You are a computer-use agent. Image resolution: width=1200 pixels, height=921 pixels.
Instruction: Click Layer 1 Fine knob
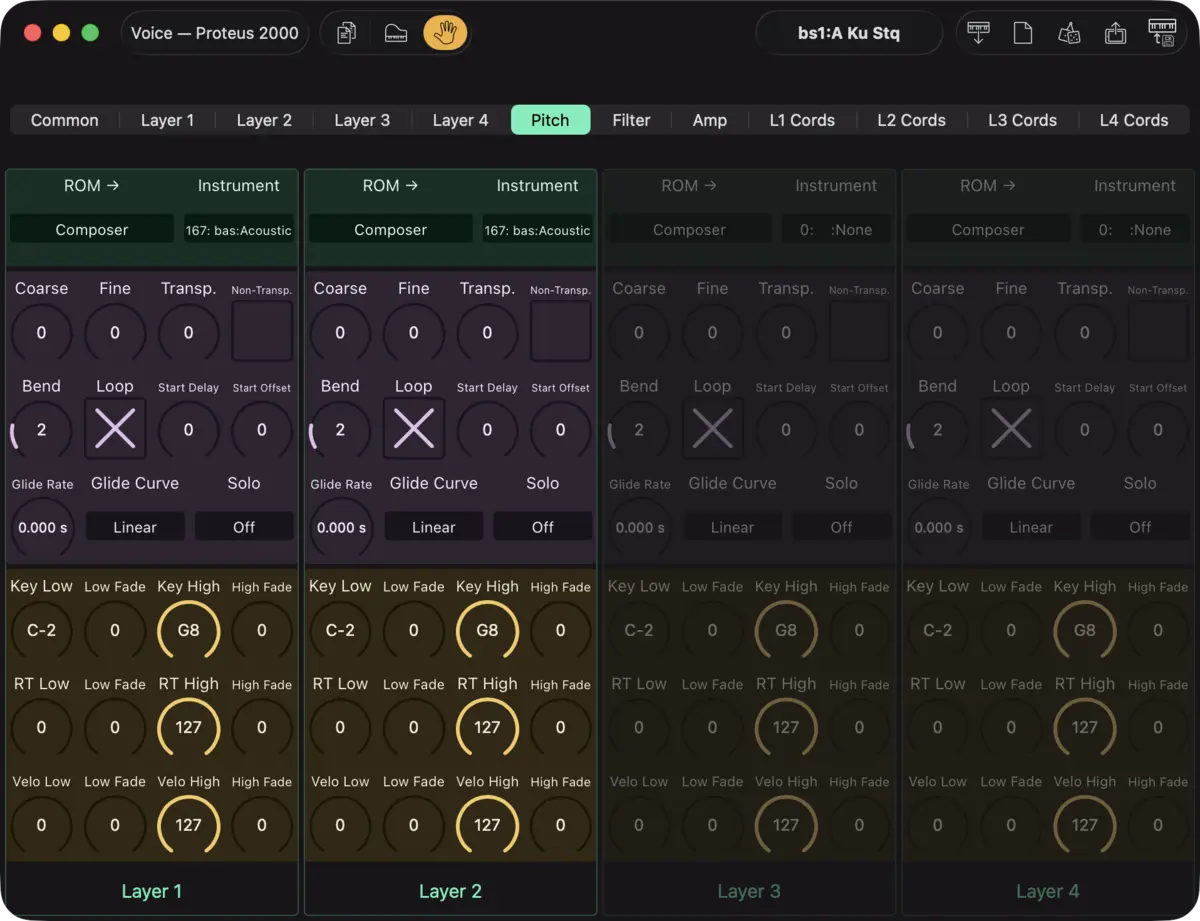[115, 333]
